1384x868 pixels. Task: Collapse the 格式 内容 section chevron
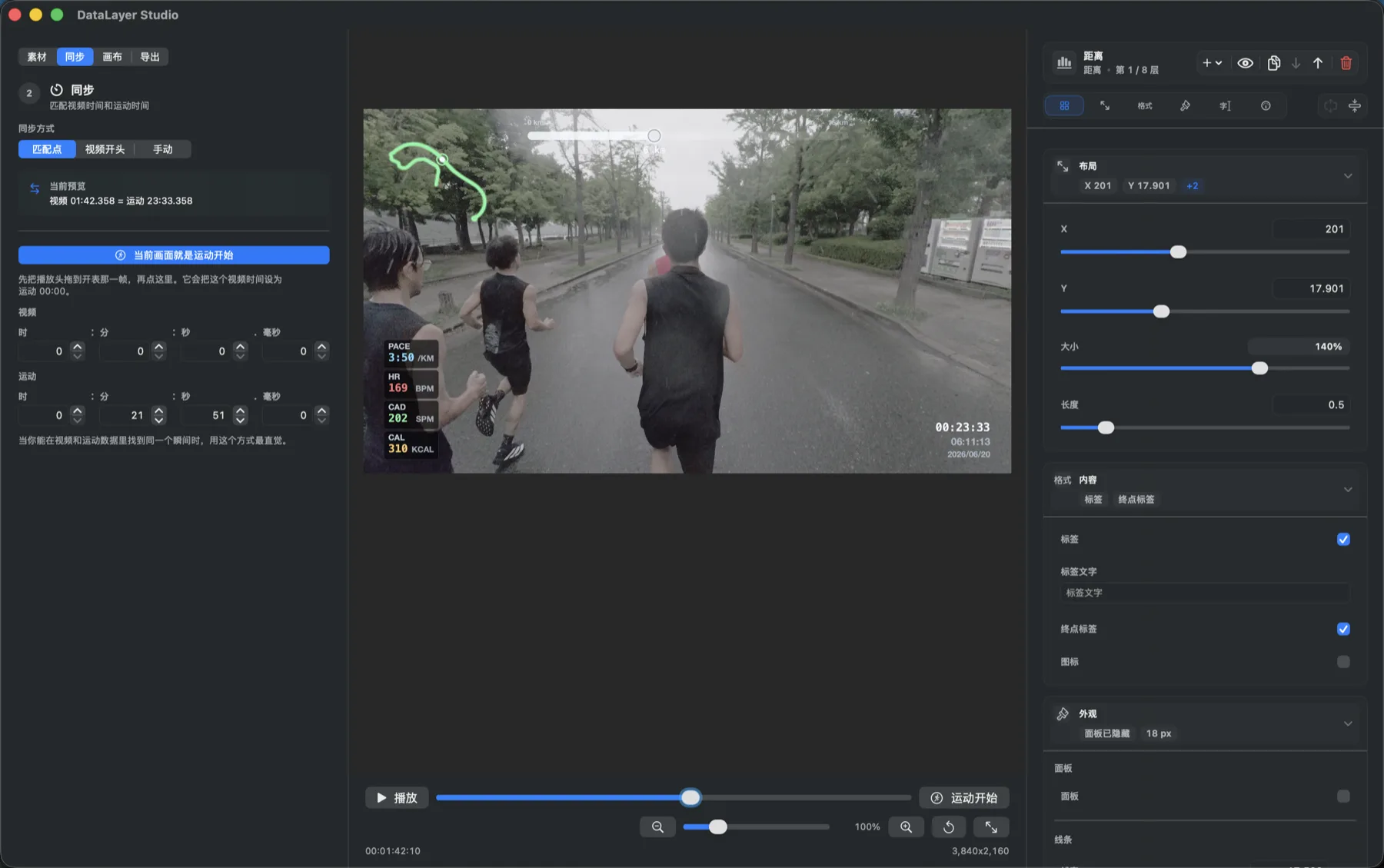(1348, 490)
